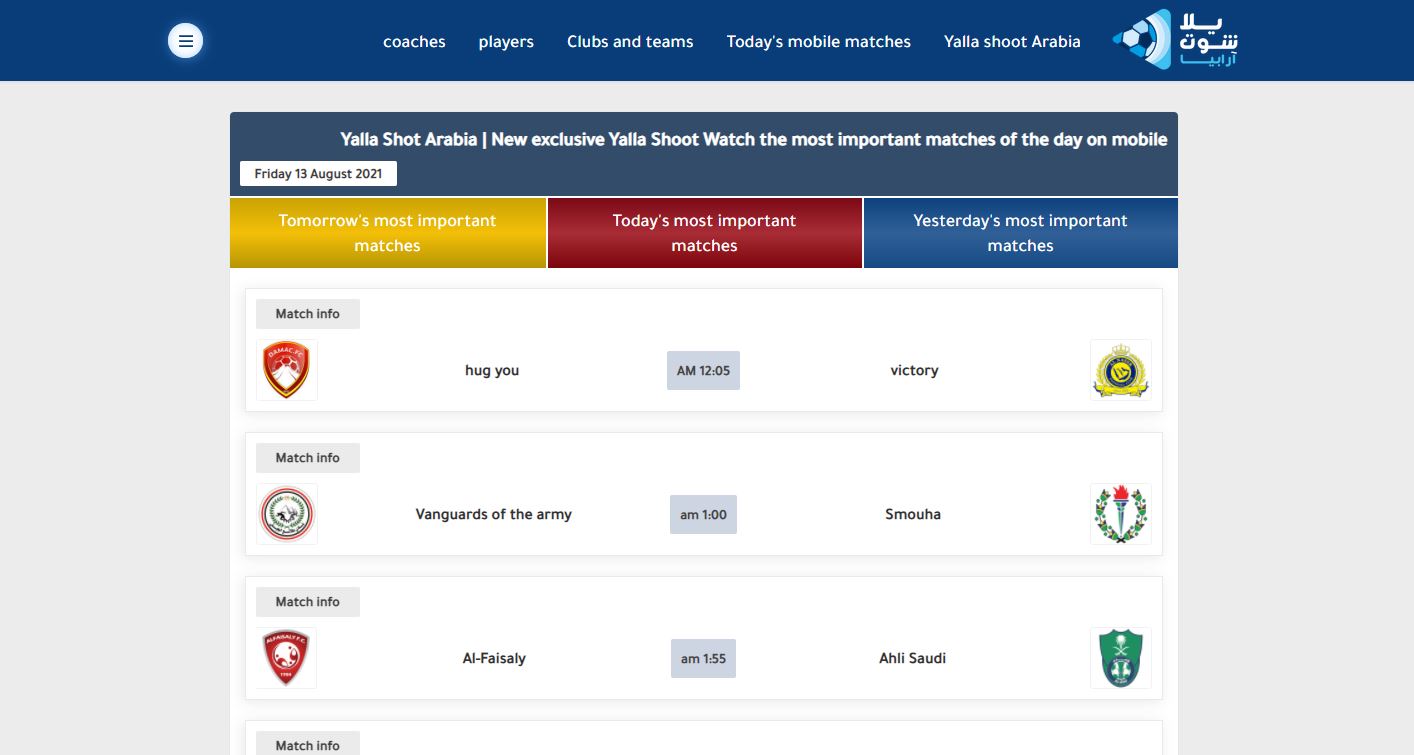The image size is (1414, 755).
Task: Click the Yalla Shot Arabia page heading
Action: (x=754, y=139)
